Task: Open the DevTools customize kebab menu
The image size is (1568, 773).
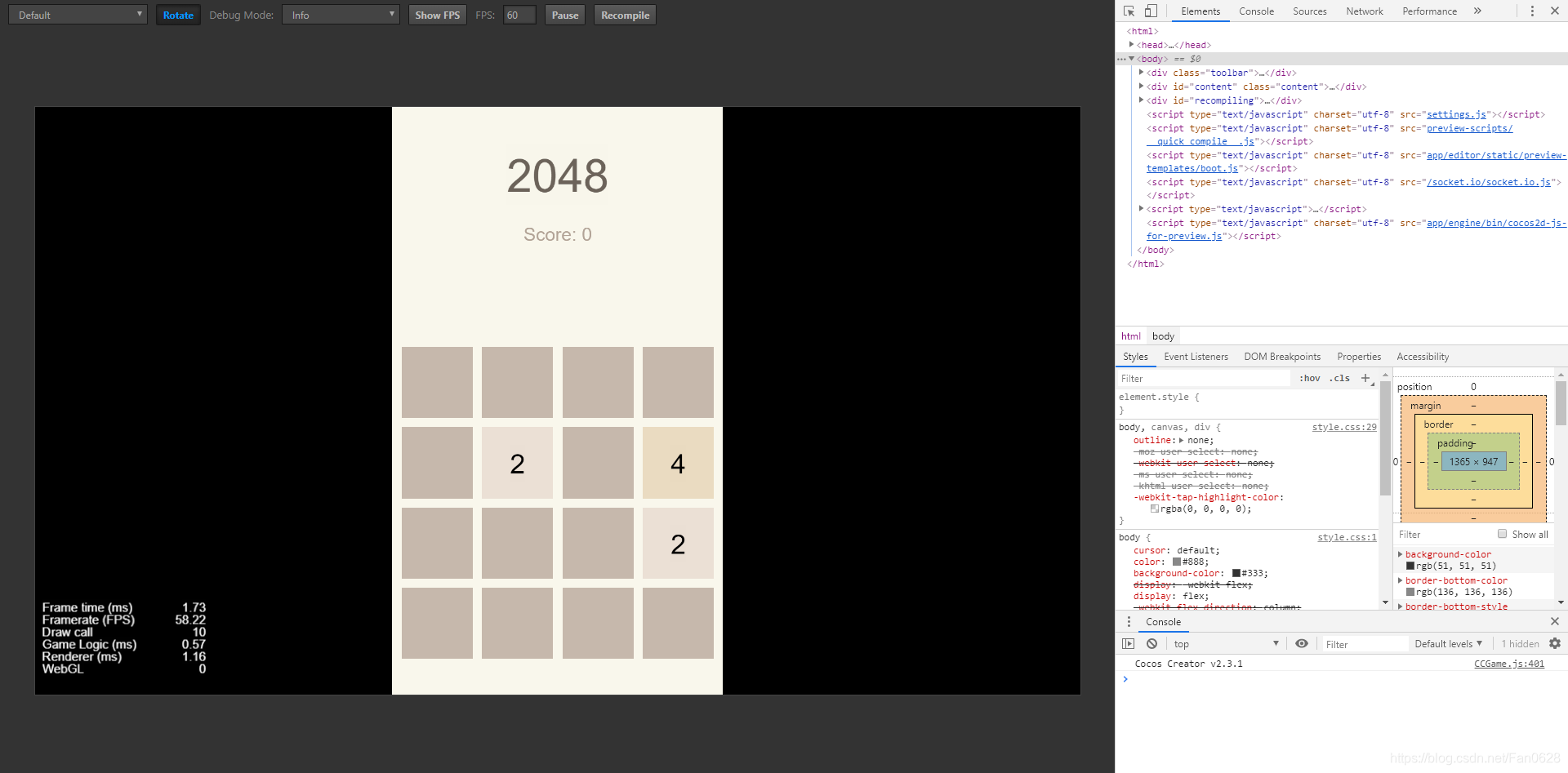Action: click(x=1532, y=11)
